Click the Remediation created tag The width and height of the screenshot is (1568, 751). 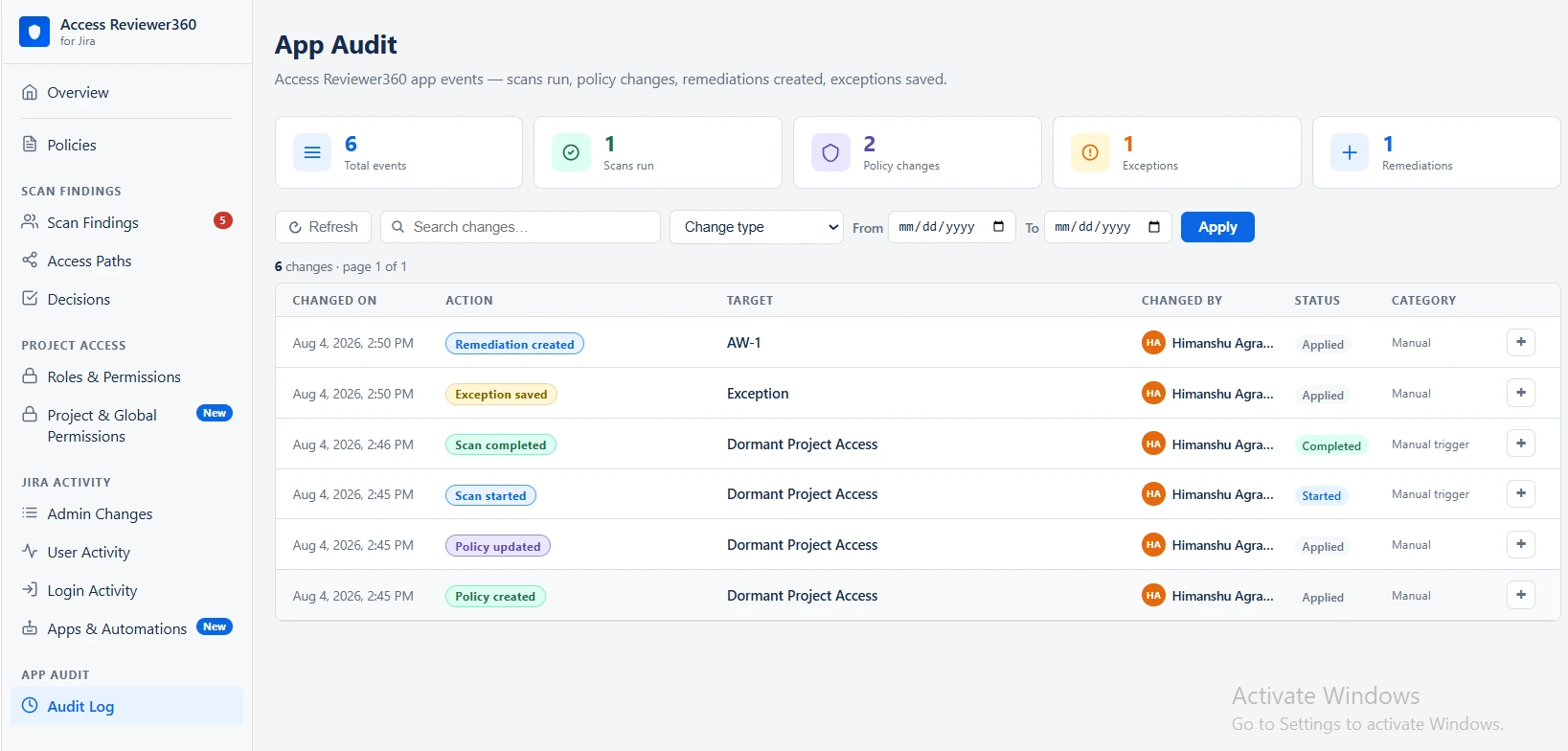click(514, 344)
